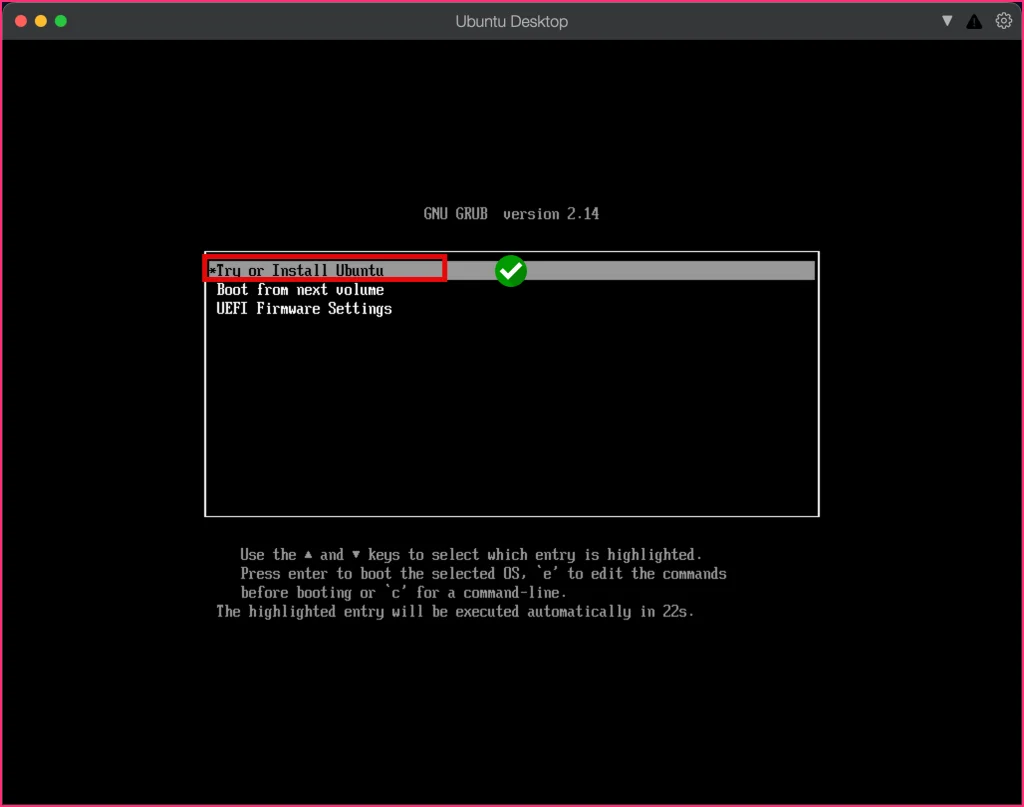Click the down arrow glyph in the help text

pos(356,554)
